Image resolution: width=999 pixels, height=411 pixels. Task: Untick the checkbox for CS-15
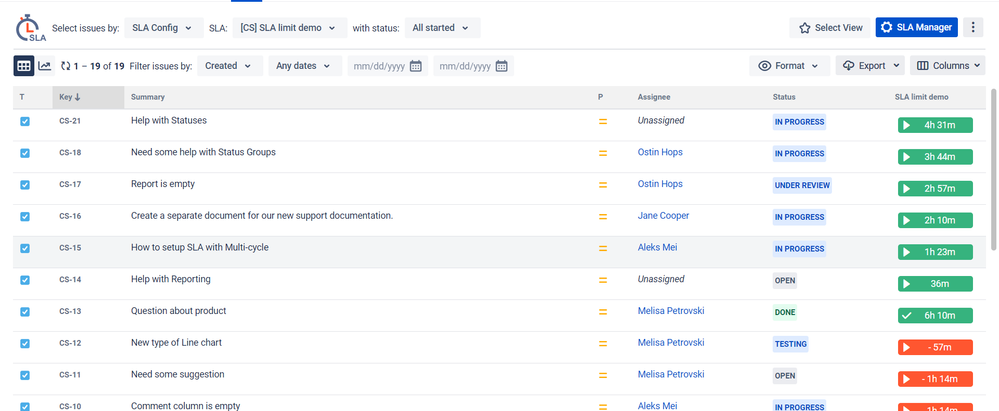pyautogui.click(x=25, y=249)
